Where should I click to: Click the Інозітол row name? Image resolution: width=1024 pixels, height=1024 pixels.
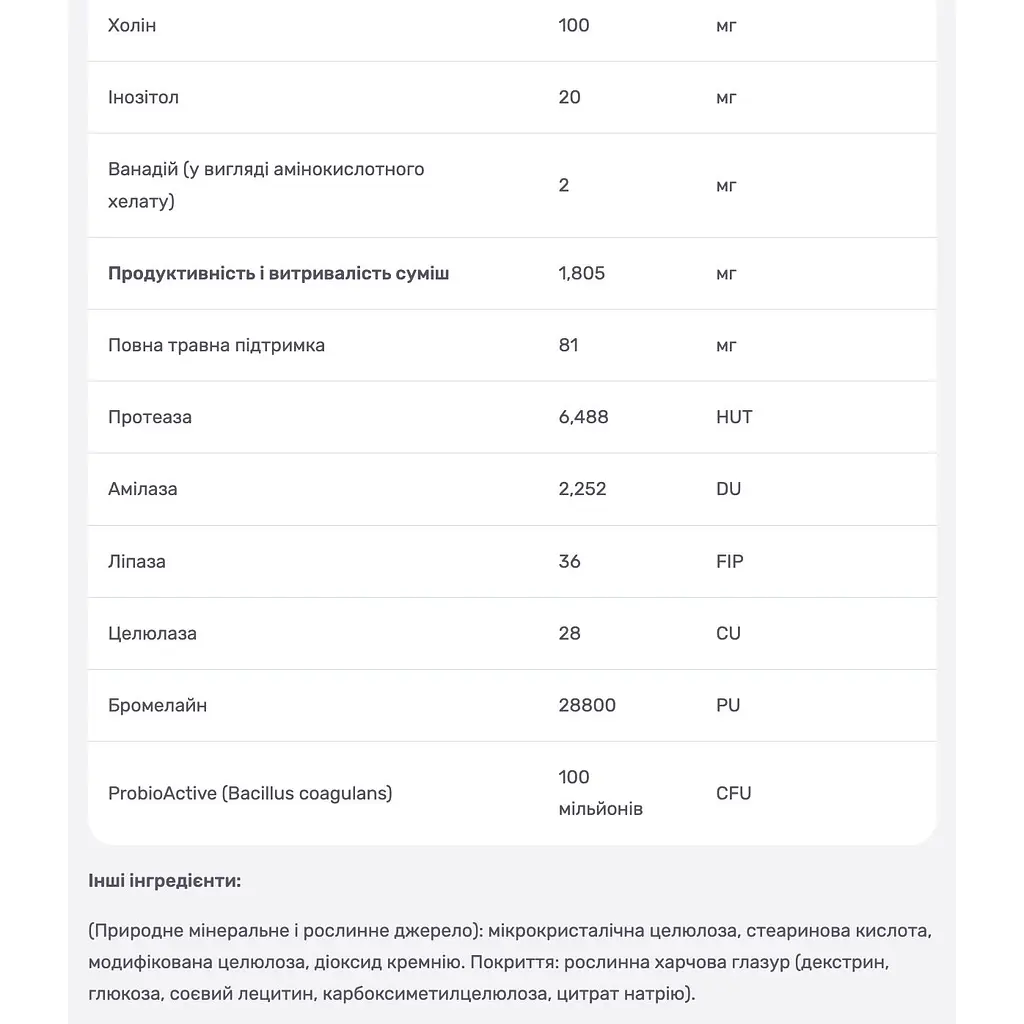tap(143, 97)
